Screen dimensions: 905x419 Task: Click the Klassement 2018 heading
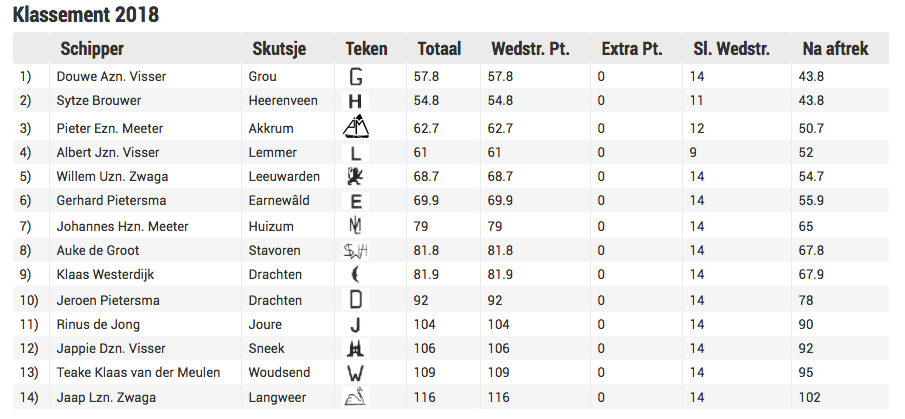pos(86,15)
